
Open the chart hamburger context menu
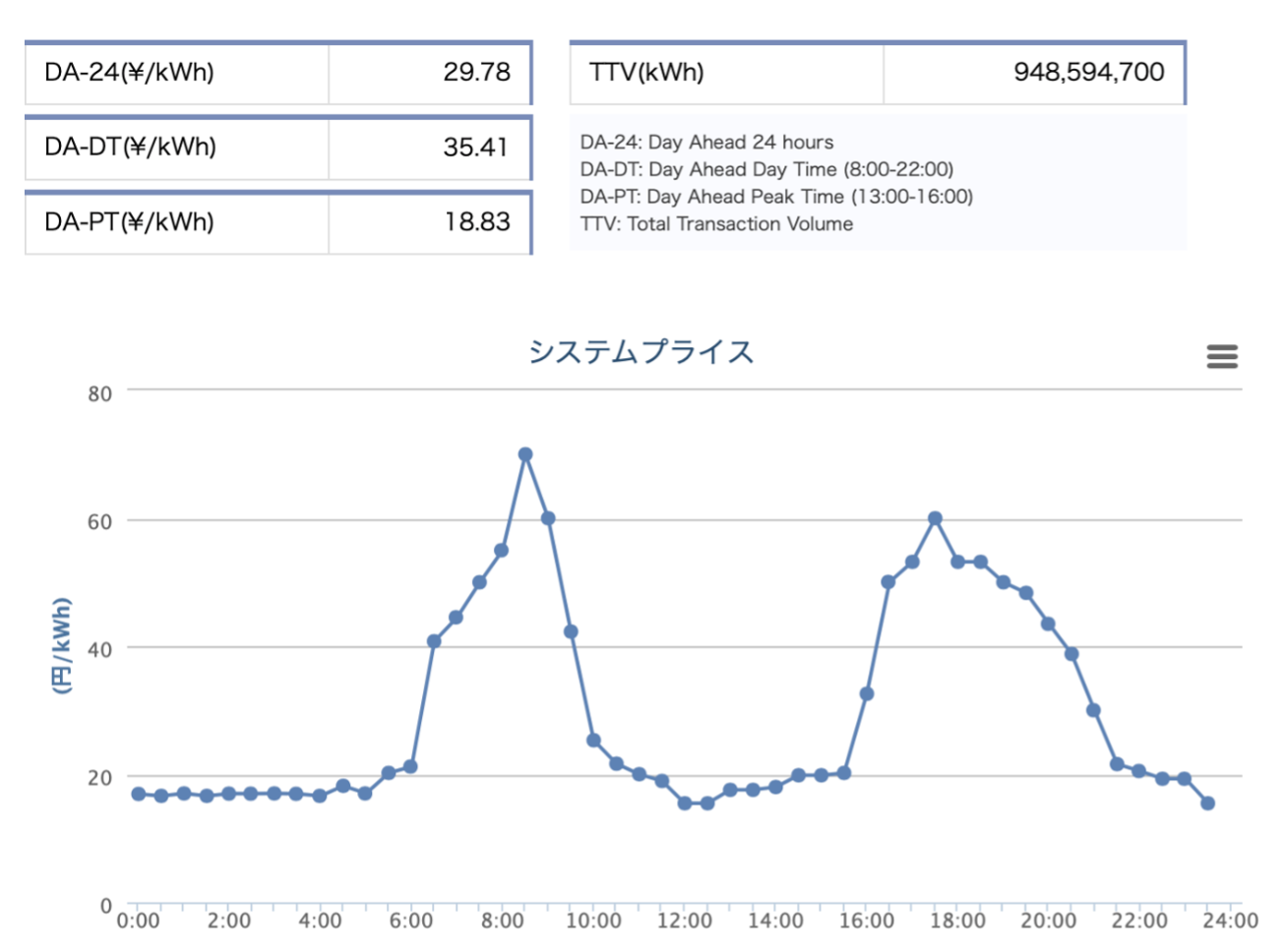pyautogui.click(x=1222, y=357)
